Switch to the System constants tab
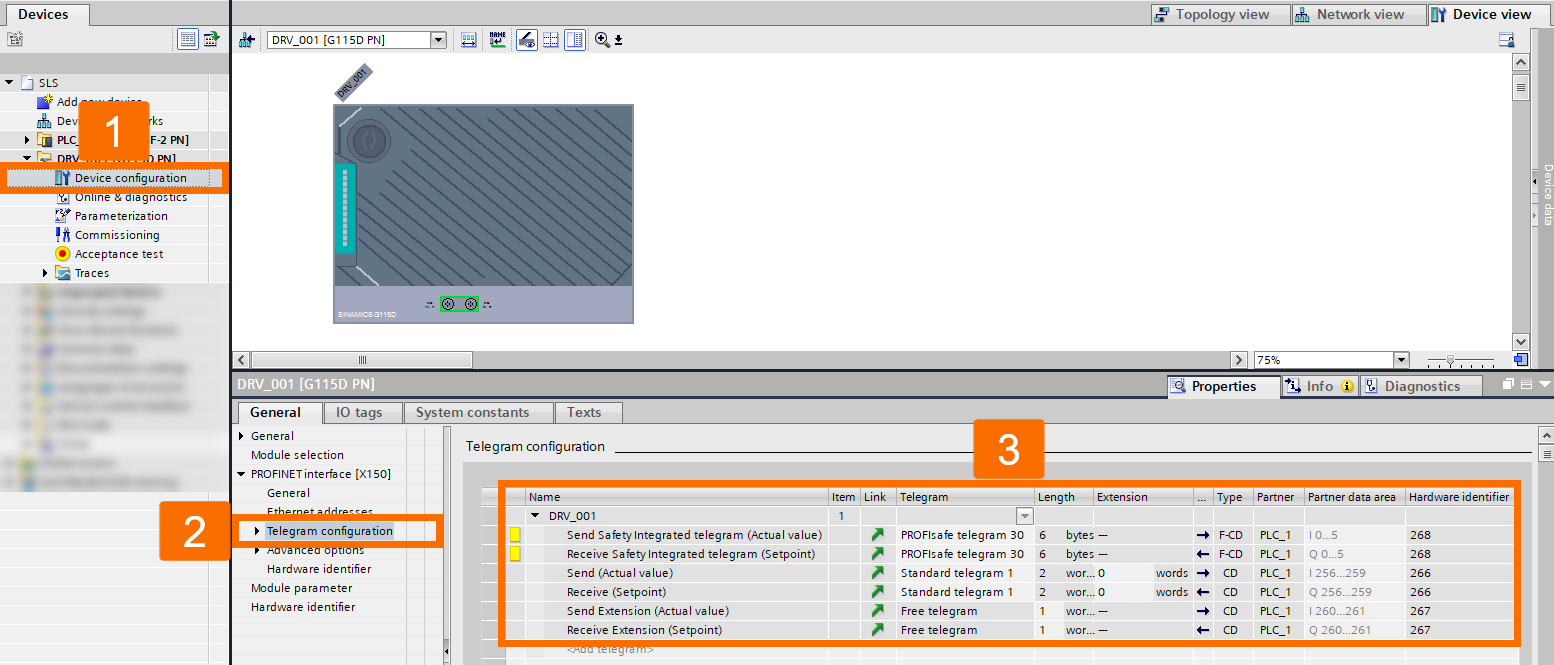The height and width of the screenshot is (665, 1554). point(478,411)
